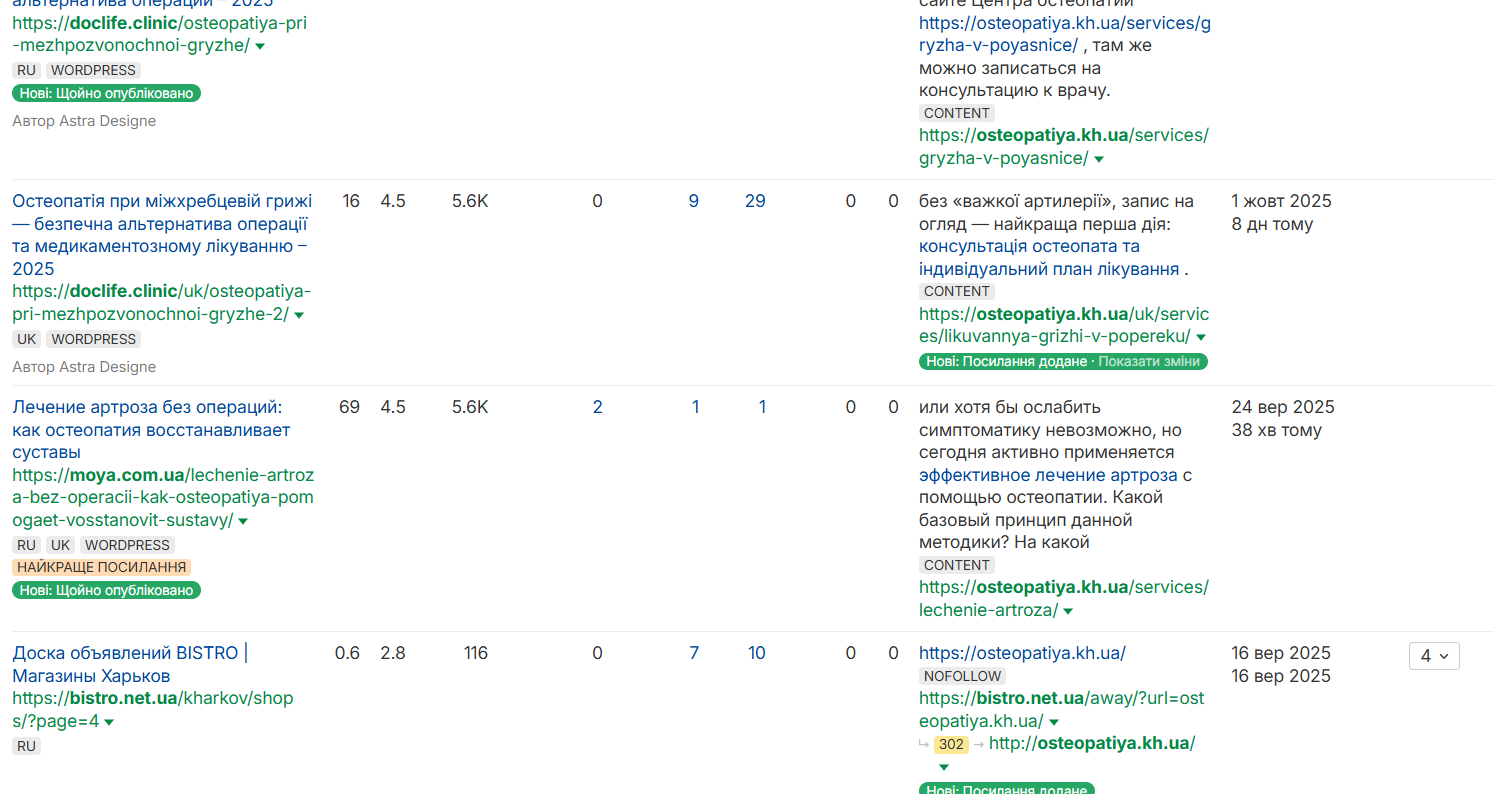Screen dimensions: 1494x794
Task: Open dropdown arrow after osteopatiya.kh.ua gryzha-v-poyasnice target URL
Action: pyautogui.click(x=1099, y=159)
